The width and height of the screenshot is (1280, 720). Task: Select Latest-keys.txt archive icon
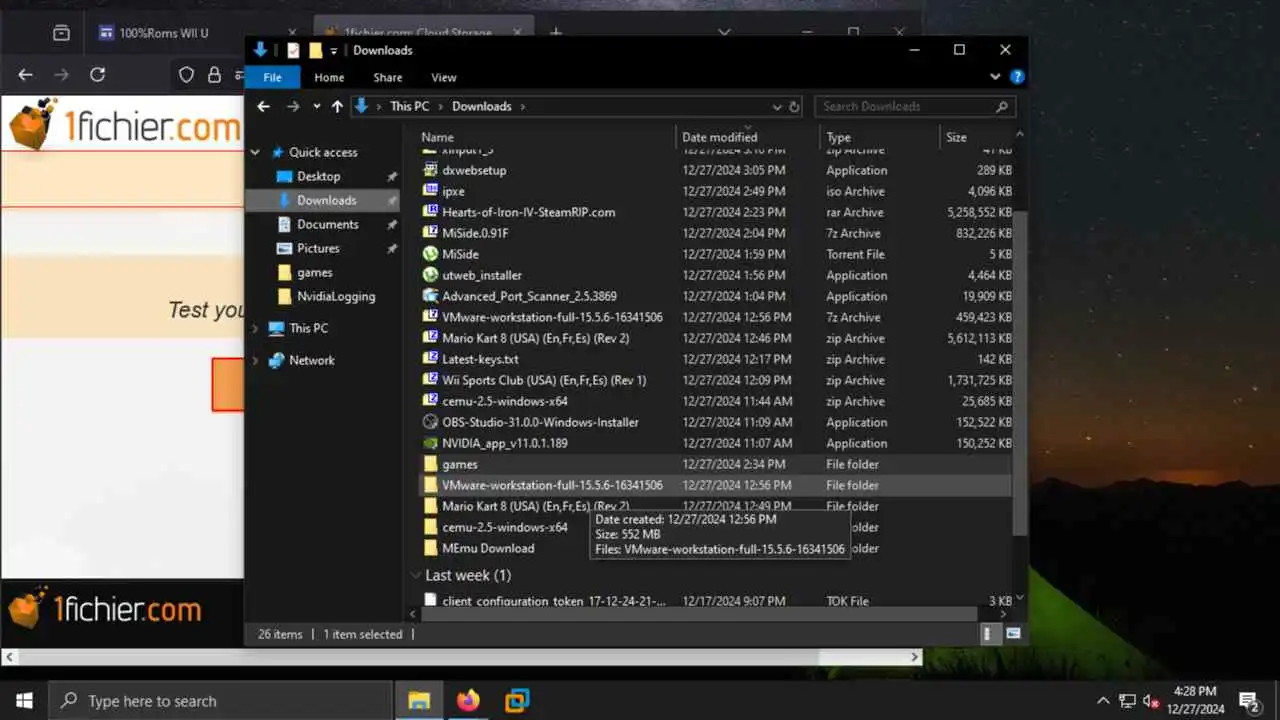(431, 359)
